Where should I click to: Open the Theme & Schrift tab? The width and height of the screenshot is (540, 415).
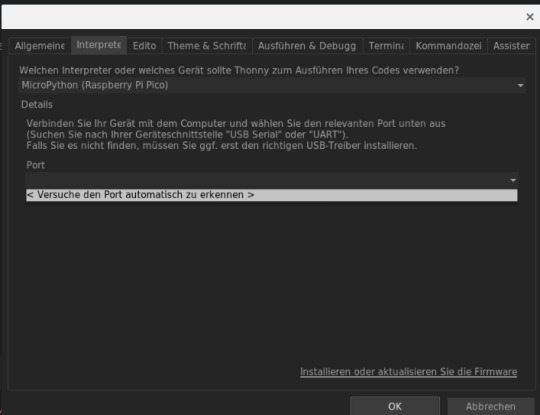[207, 46]
